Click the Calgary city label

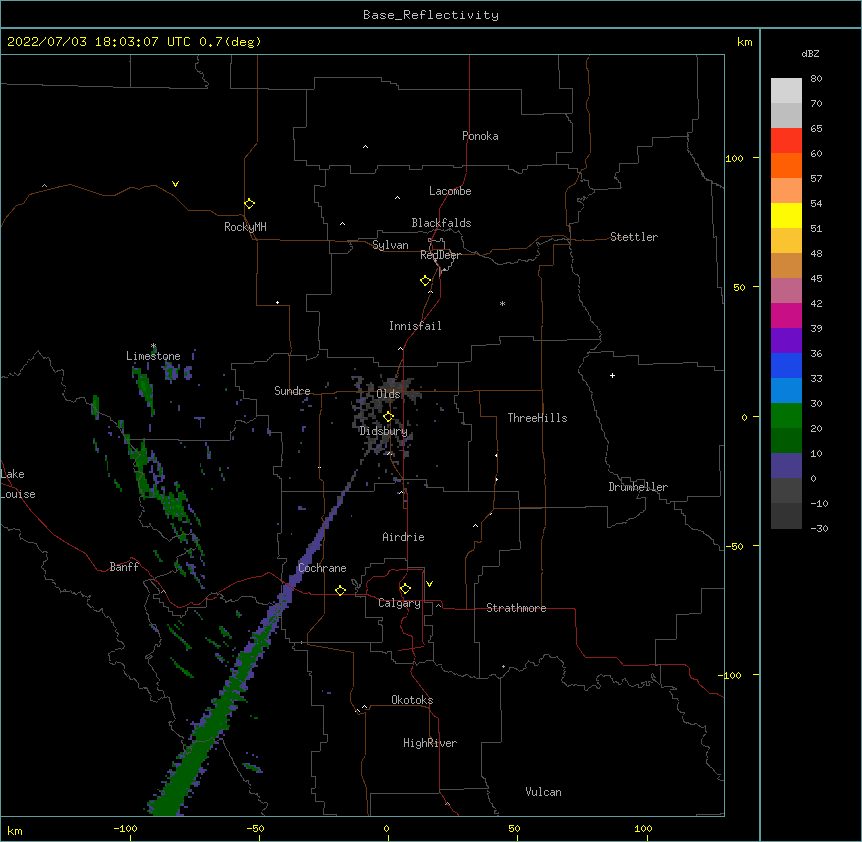(x=399, y=603)
